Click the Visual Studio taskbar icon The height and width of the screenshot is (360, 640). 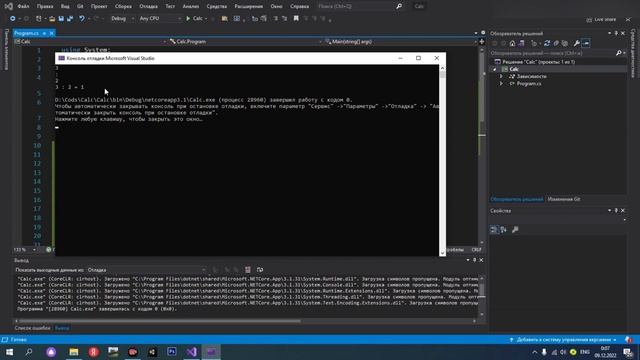[x=191, y=352]
